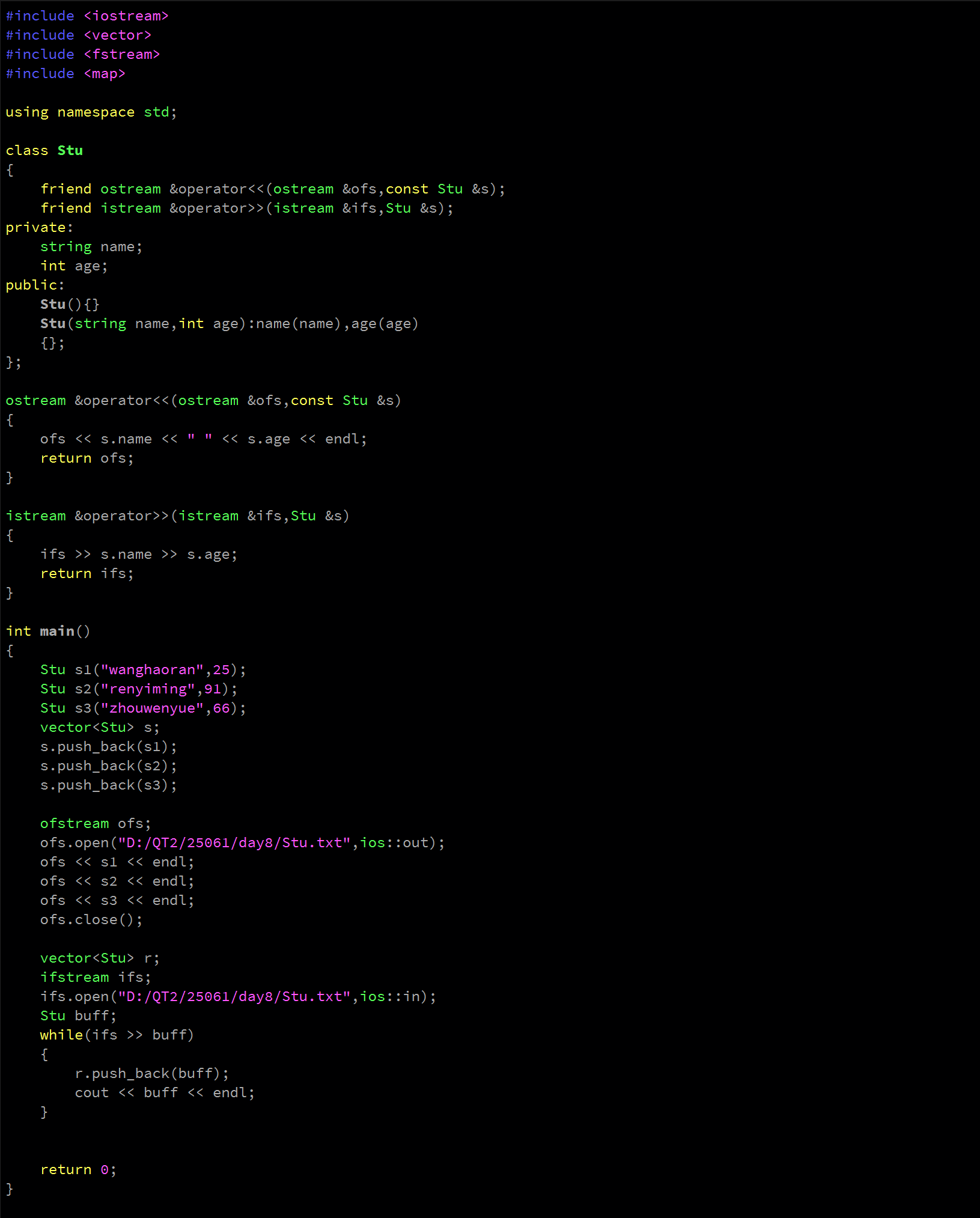Image resolution: width=980 pixels, height=1218 pixels.
Task: Click the 'string name;' member line
Action: point(91,247)
